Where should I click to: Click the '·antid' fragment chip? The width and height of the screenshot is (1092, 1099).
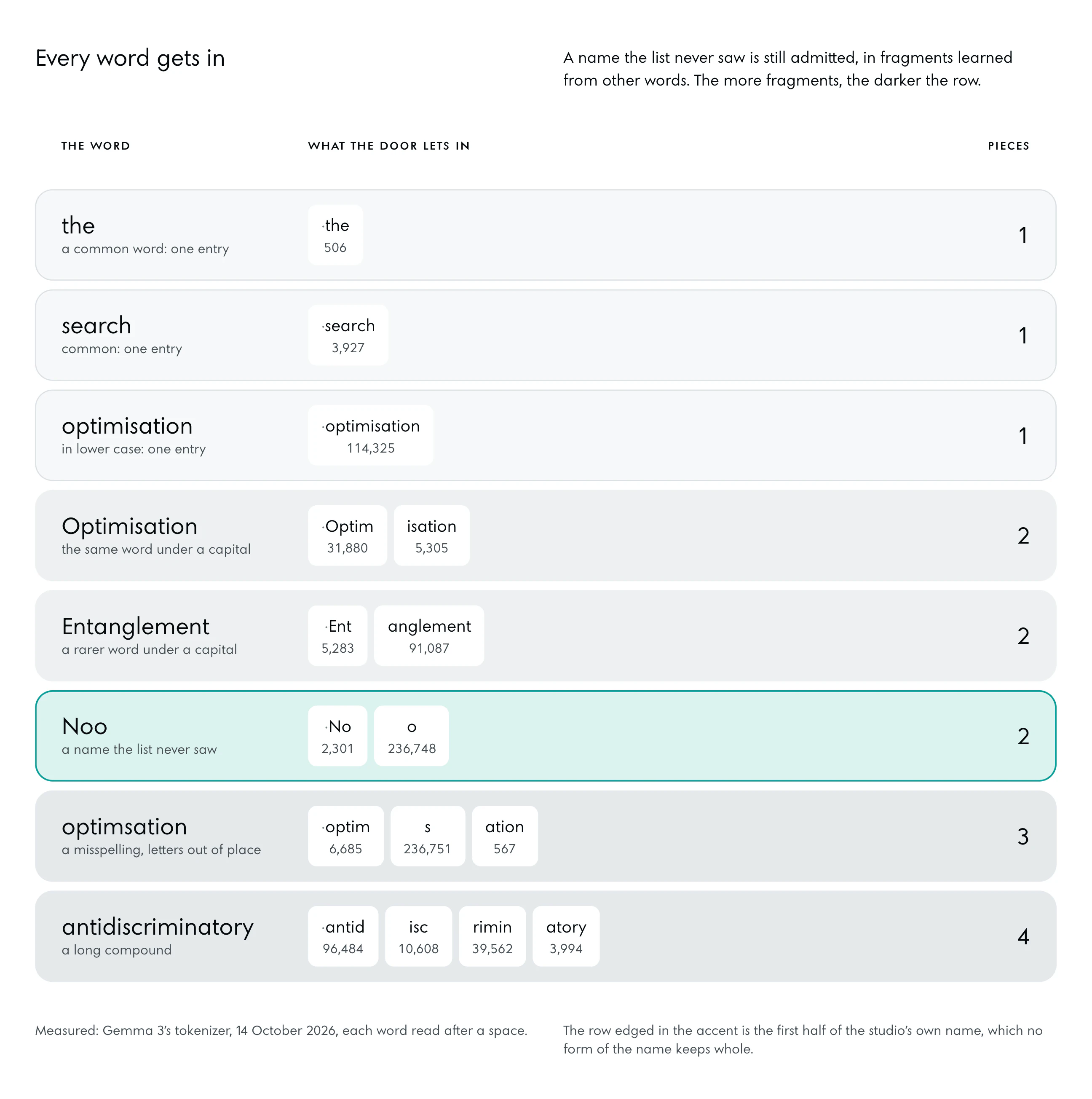pos(343,936)
